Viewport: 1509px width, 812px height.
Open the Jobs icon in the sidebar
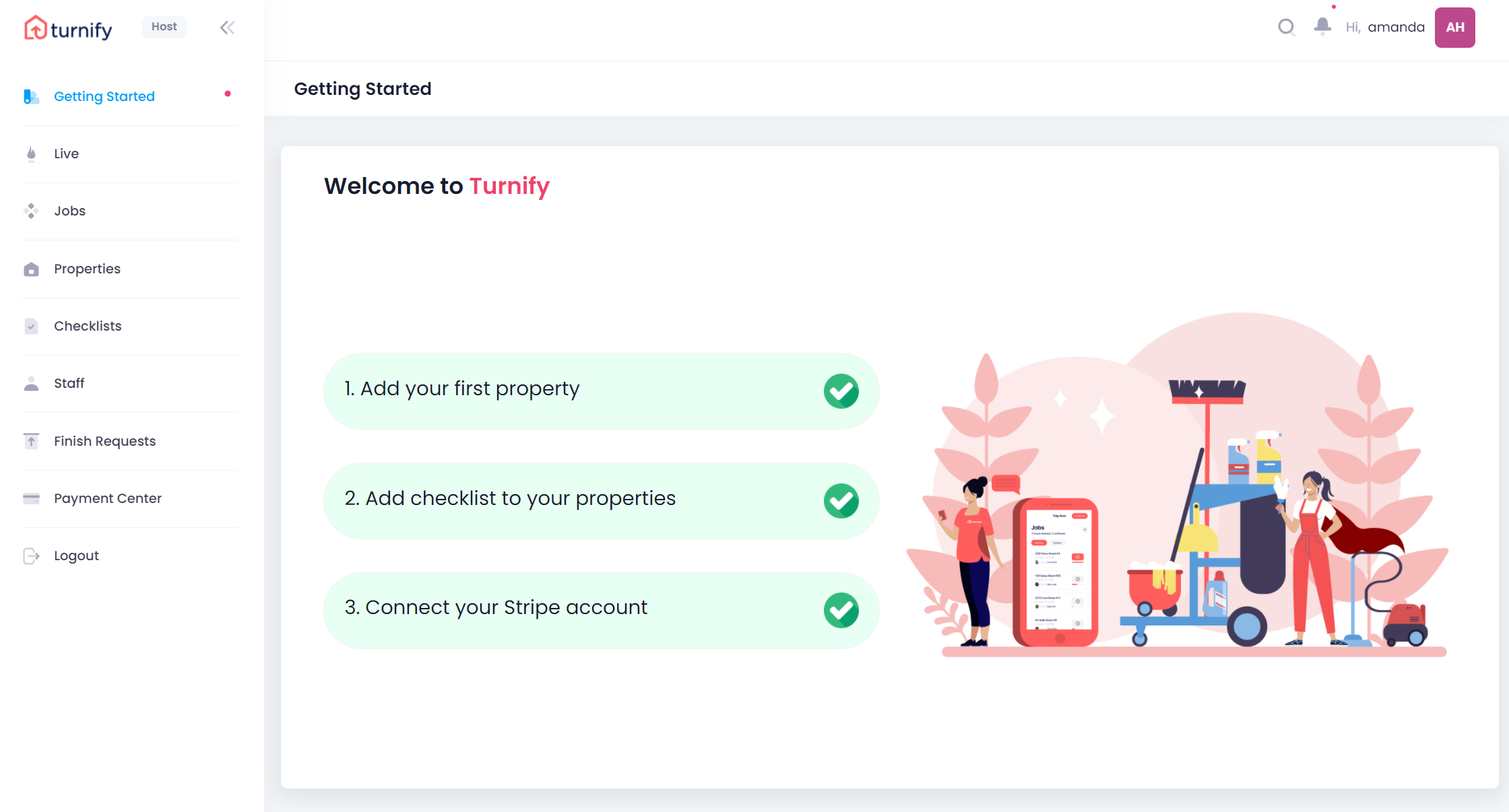click(31, 211)
